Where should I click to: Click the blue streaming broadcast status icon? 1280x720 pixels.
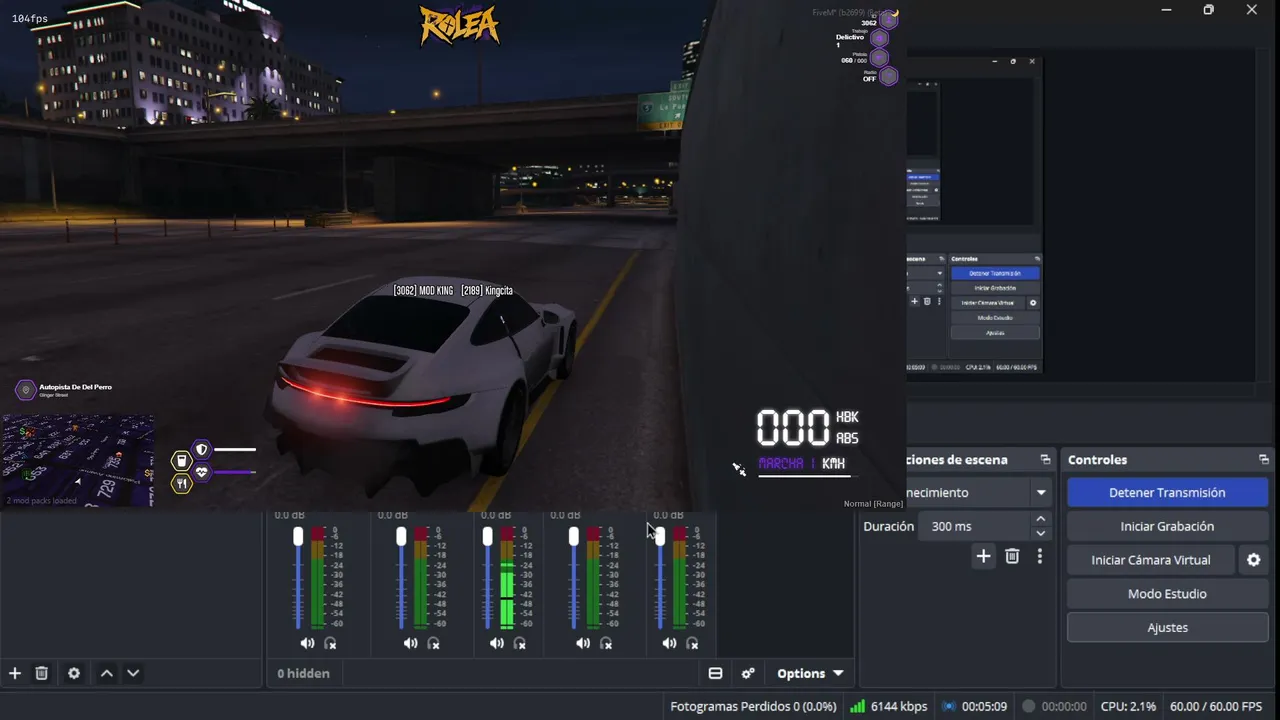point(949,706)
